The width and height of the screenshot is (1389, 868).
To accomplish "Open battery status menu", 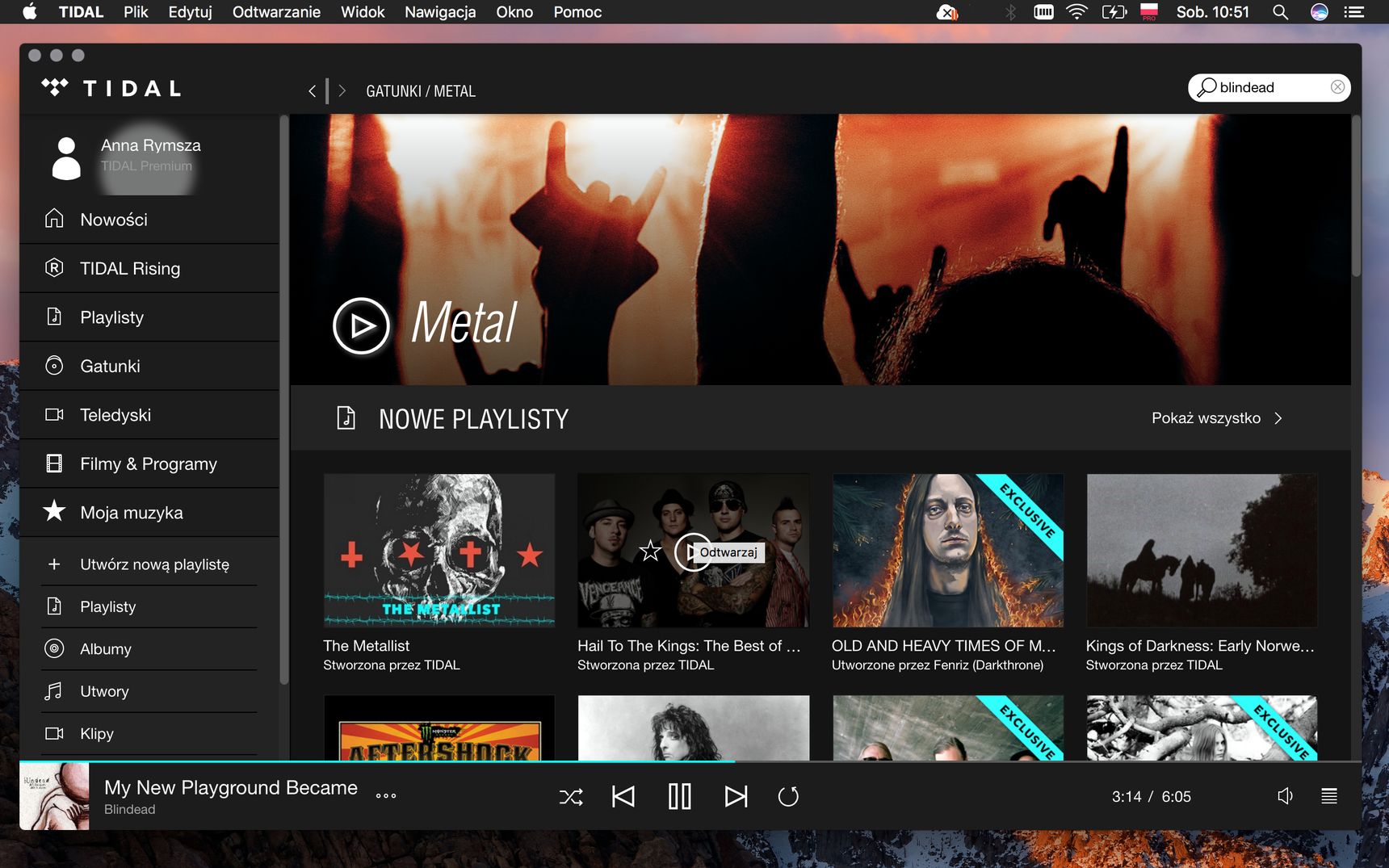I will pyautogui.click(x=1114, y=12).
